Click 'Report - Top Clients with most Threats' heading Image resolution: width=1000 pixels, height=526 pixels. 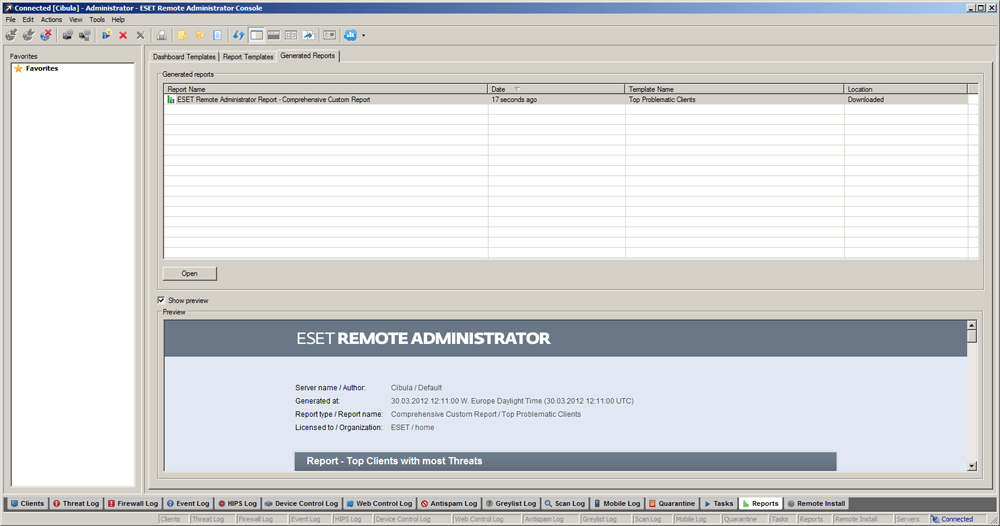point(394,461)
